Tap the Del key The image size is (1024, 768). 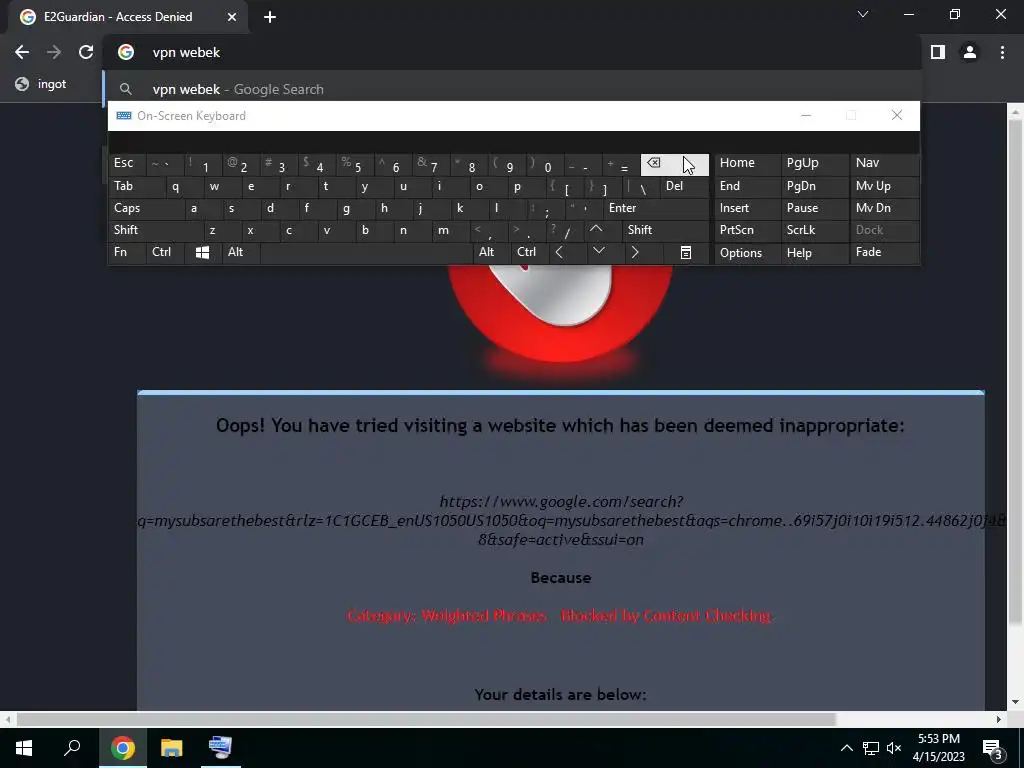683,187
